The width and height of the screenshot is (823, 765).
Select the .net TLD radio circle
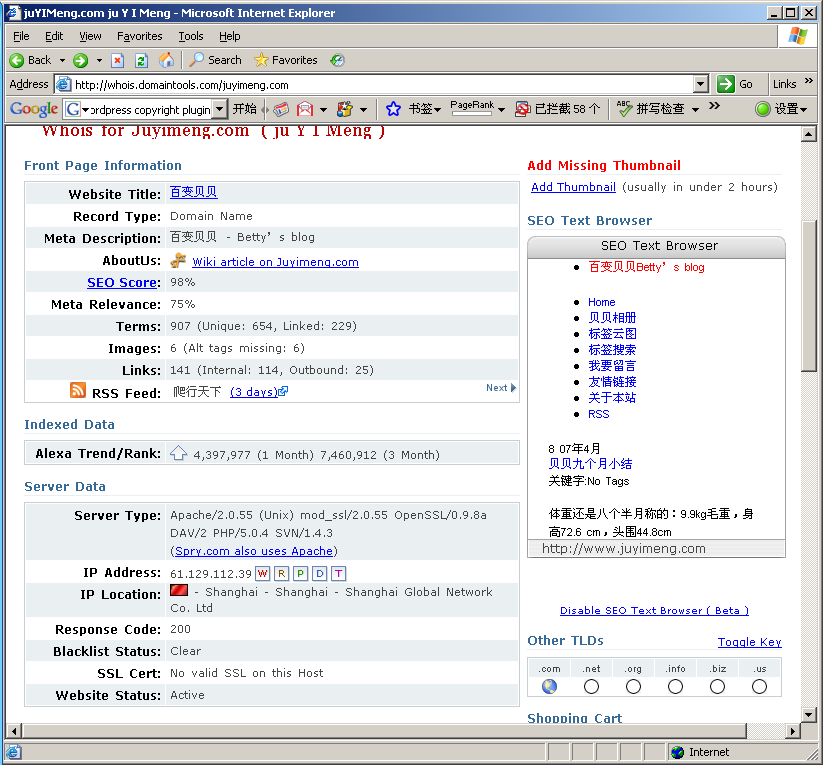pos(591,686)
